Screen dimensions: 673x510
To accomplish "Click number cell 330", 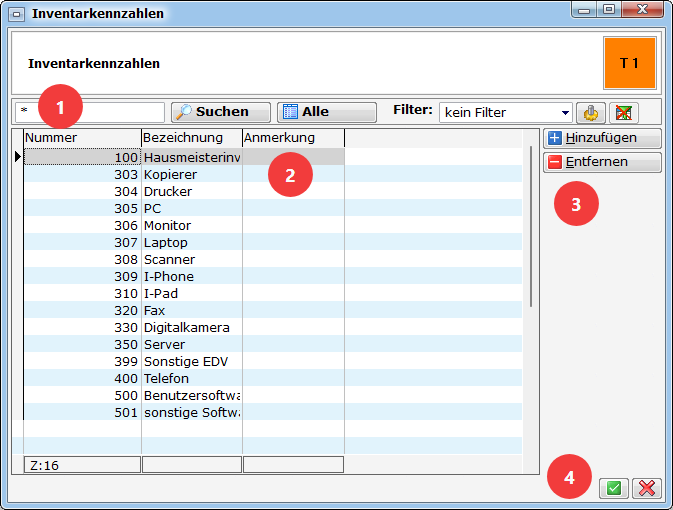I will pyautogui.click(x=82, y=327).
